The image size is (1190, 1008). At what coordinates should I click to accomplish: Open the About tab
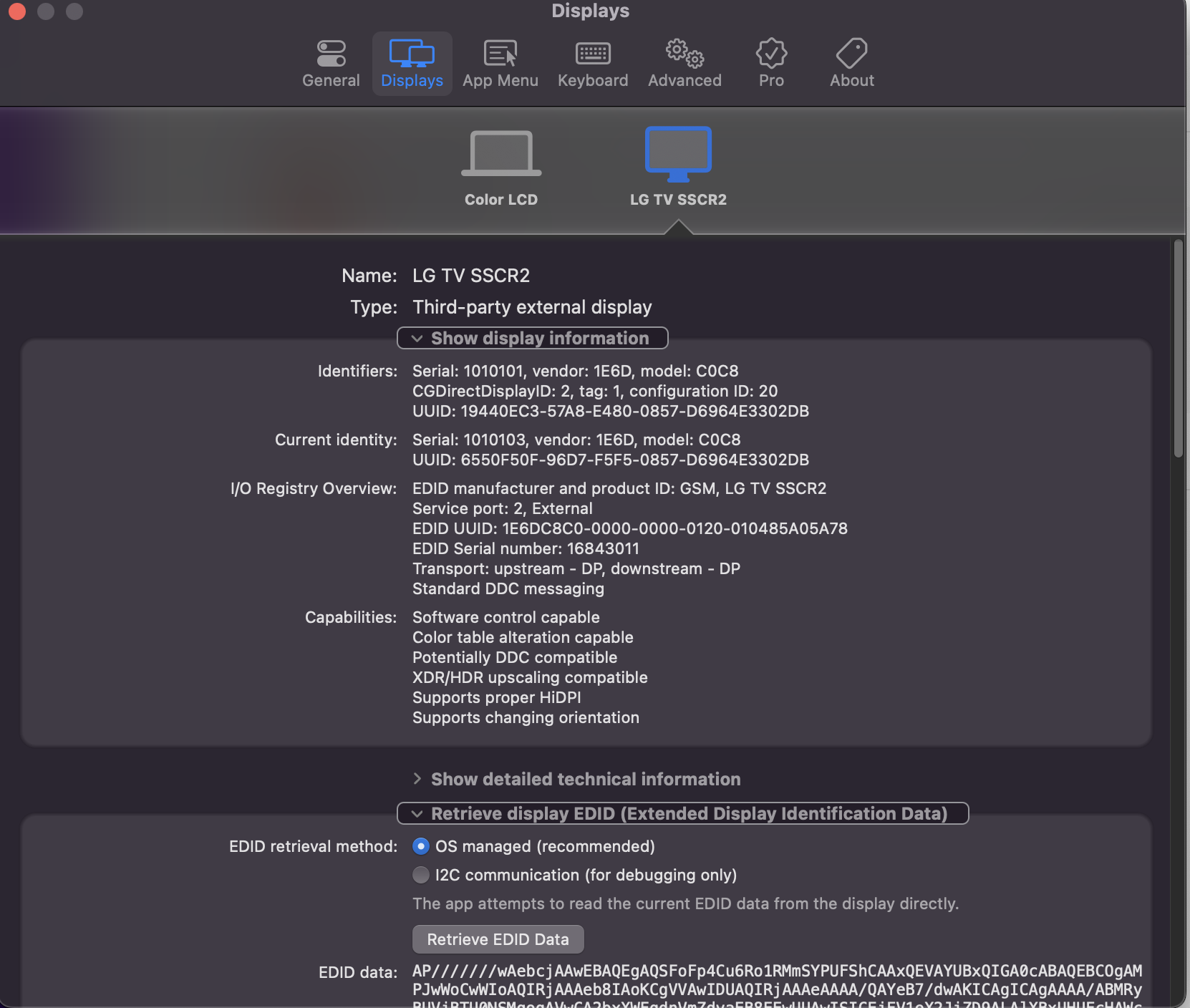coord(852,64)
